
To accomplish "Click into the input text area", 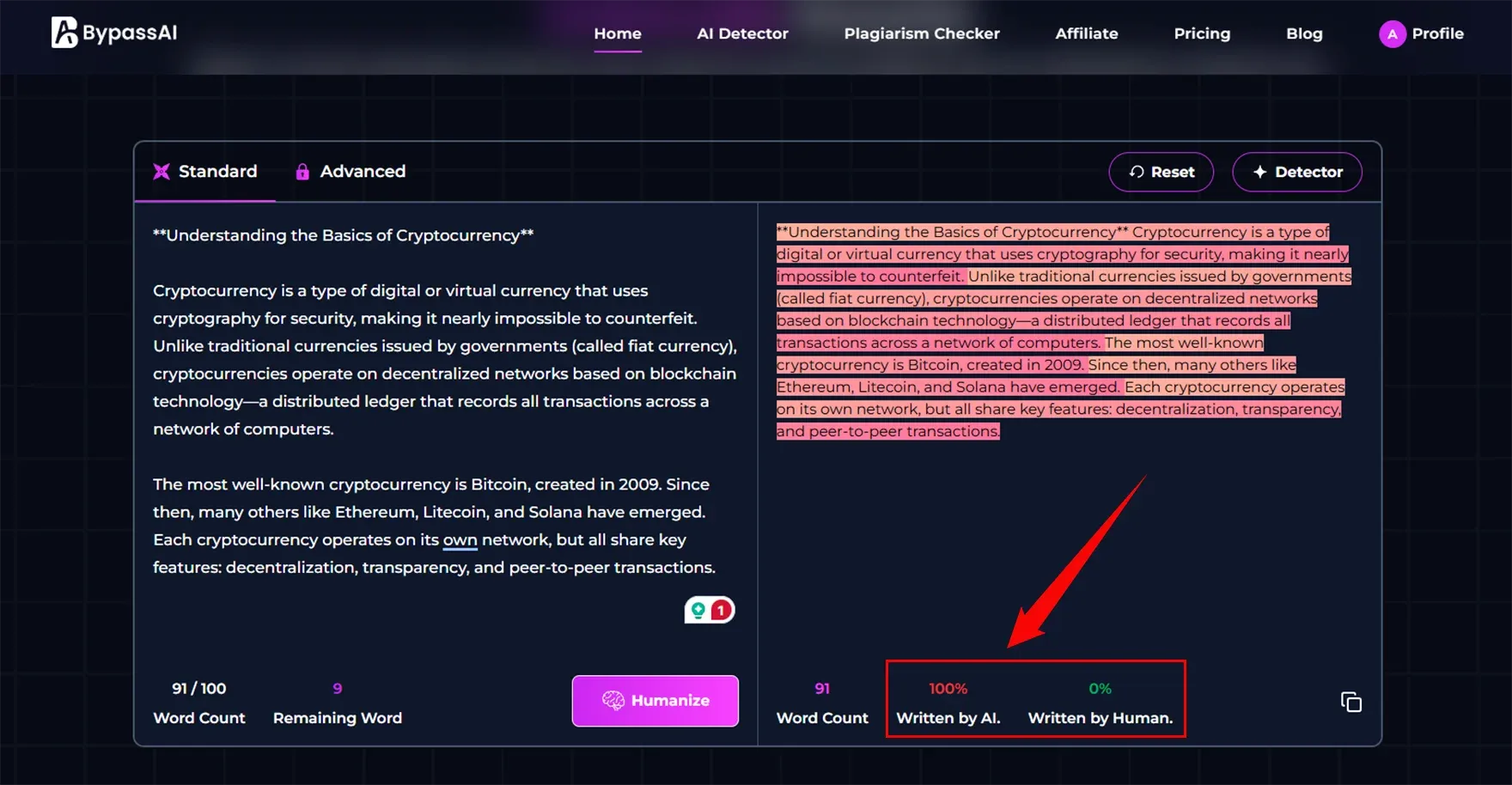I will click(446, 401).
